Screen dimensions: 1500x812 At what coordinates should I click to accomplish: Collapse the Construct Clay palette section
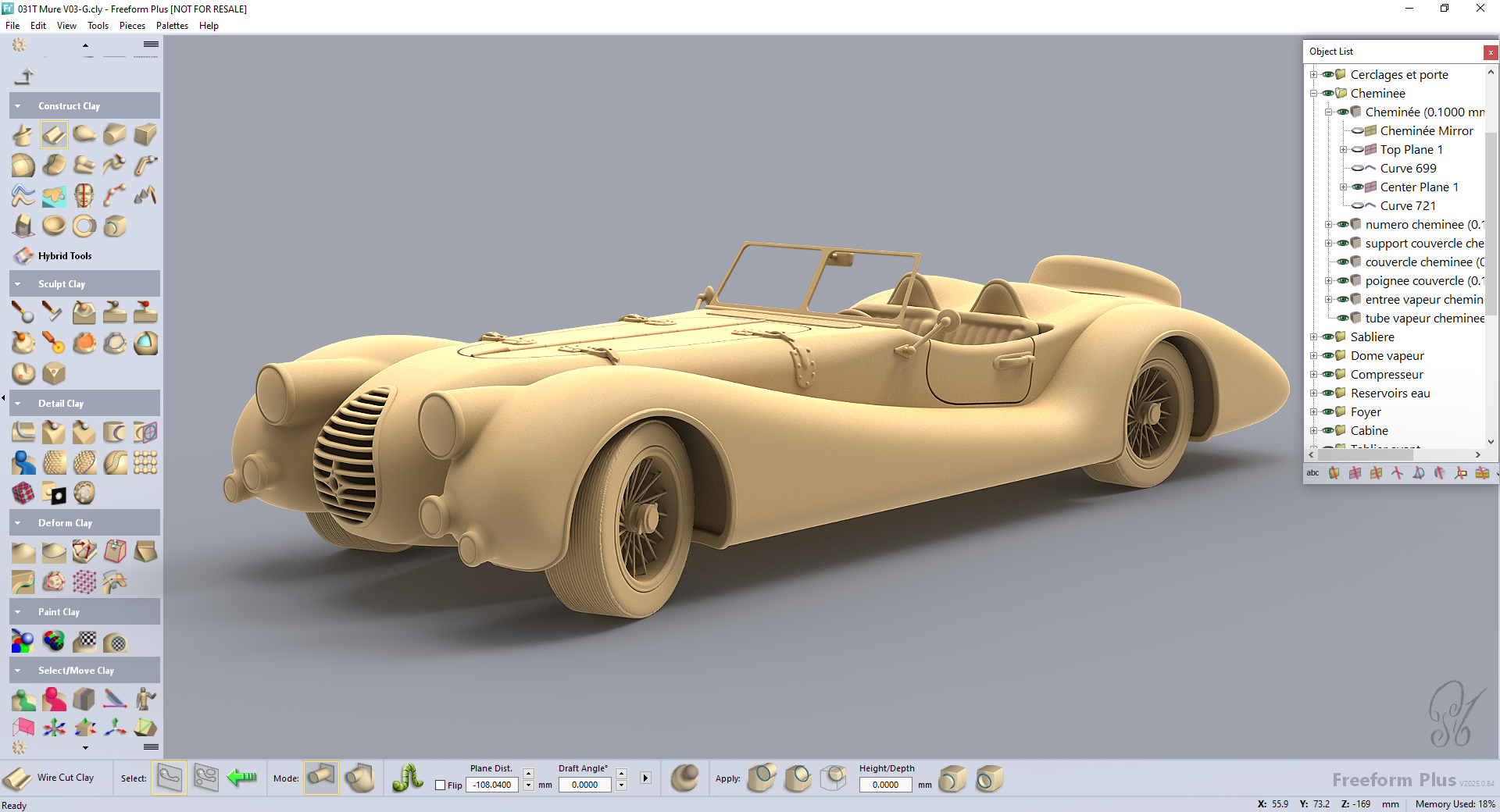[x=18, y=106]
